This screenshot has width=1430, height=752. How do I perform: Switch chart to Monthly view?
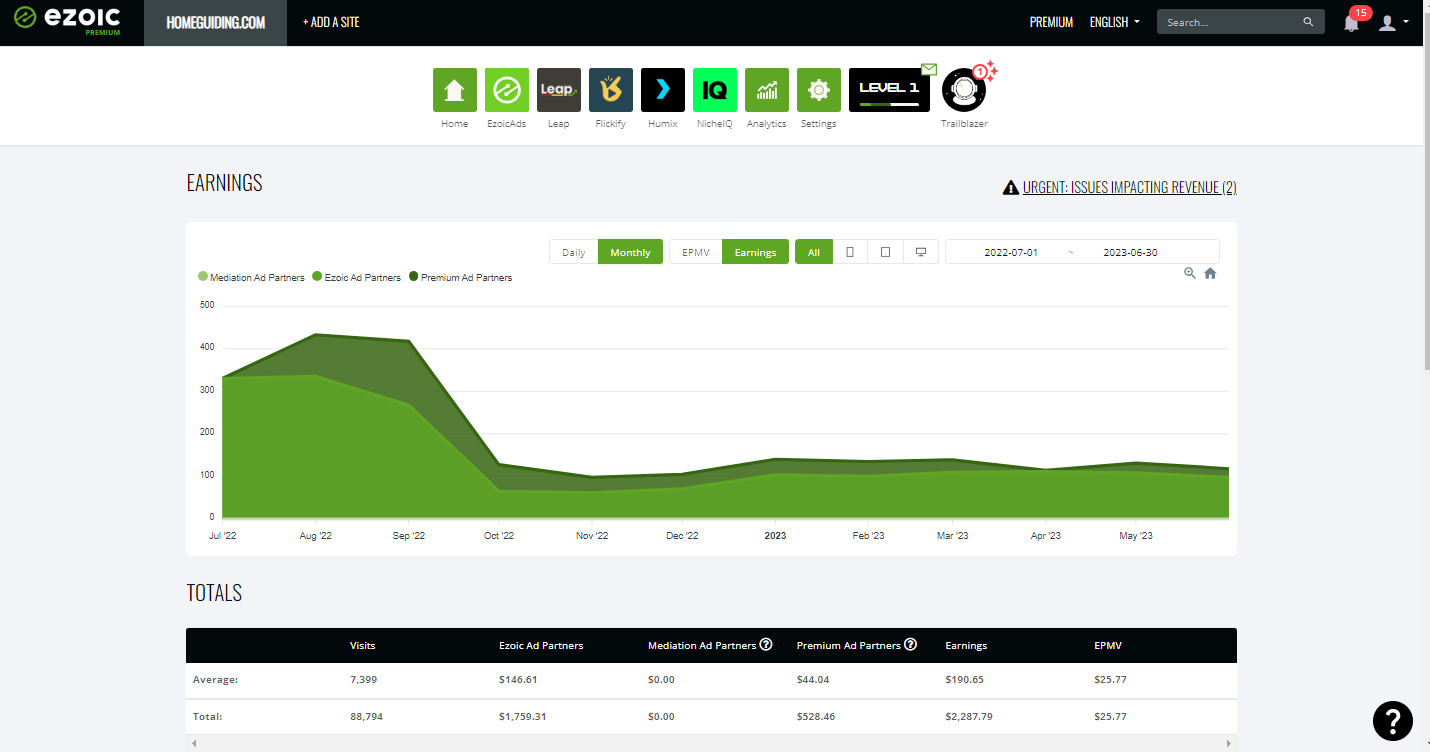point(630,252)
